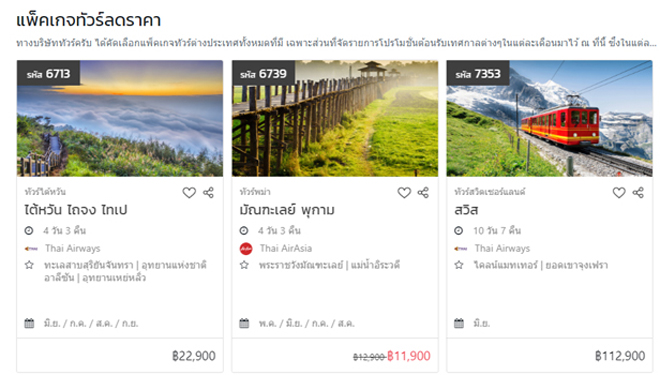Screen dimensions: 660x375
Task: Add Swiss tour to favorites heart
Action: pos(619,193)
